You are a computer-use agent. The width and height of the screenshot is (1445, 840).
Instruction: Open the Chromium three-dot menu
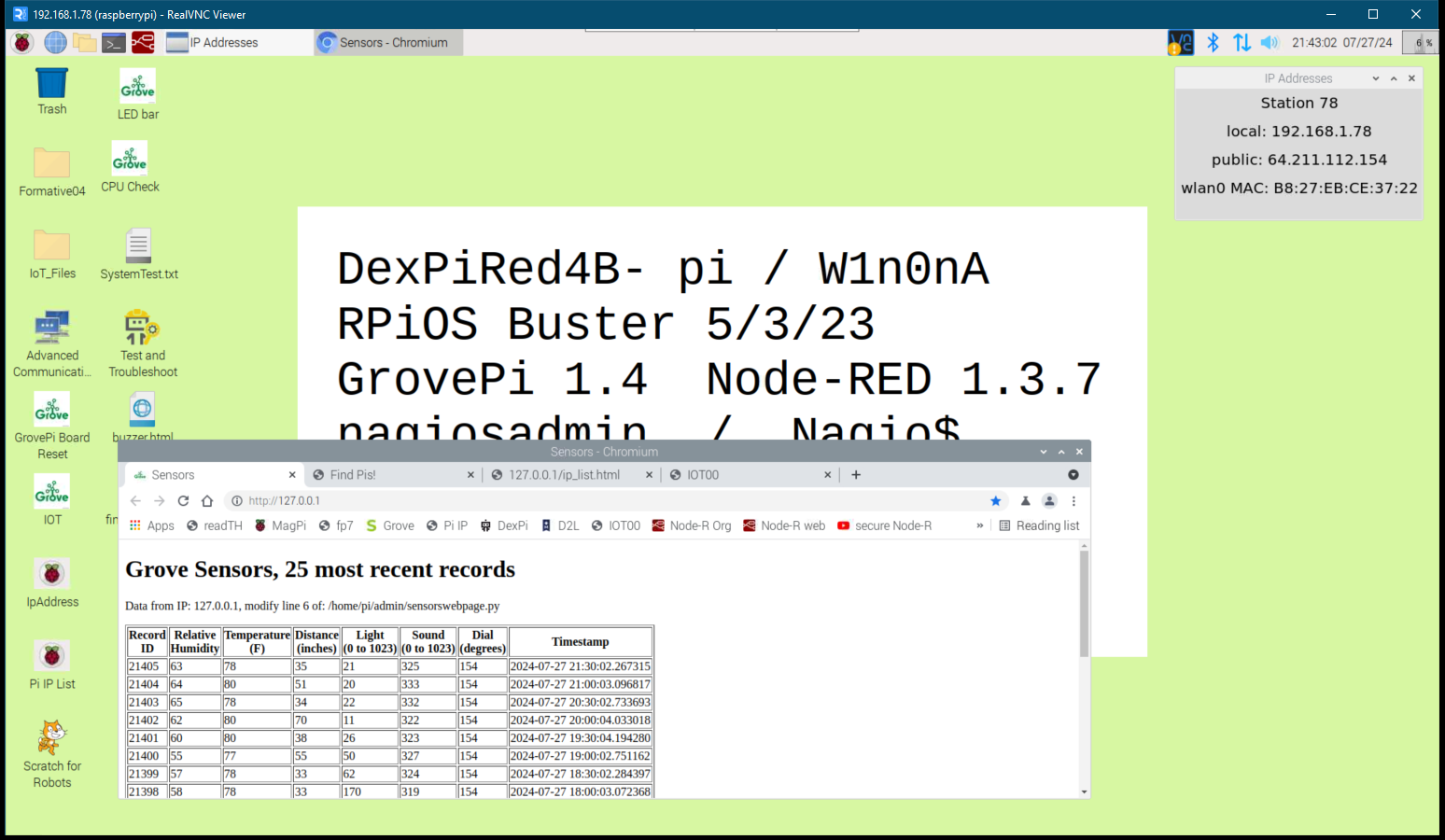1073,501
